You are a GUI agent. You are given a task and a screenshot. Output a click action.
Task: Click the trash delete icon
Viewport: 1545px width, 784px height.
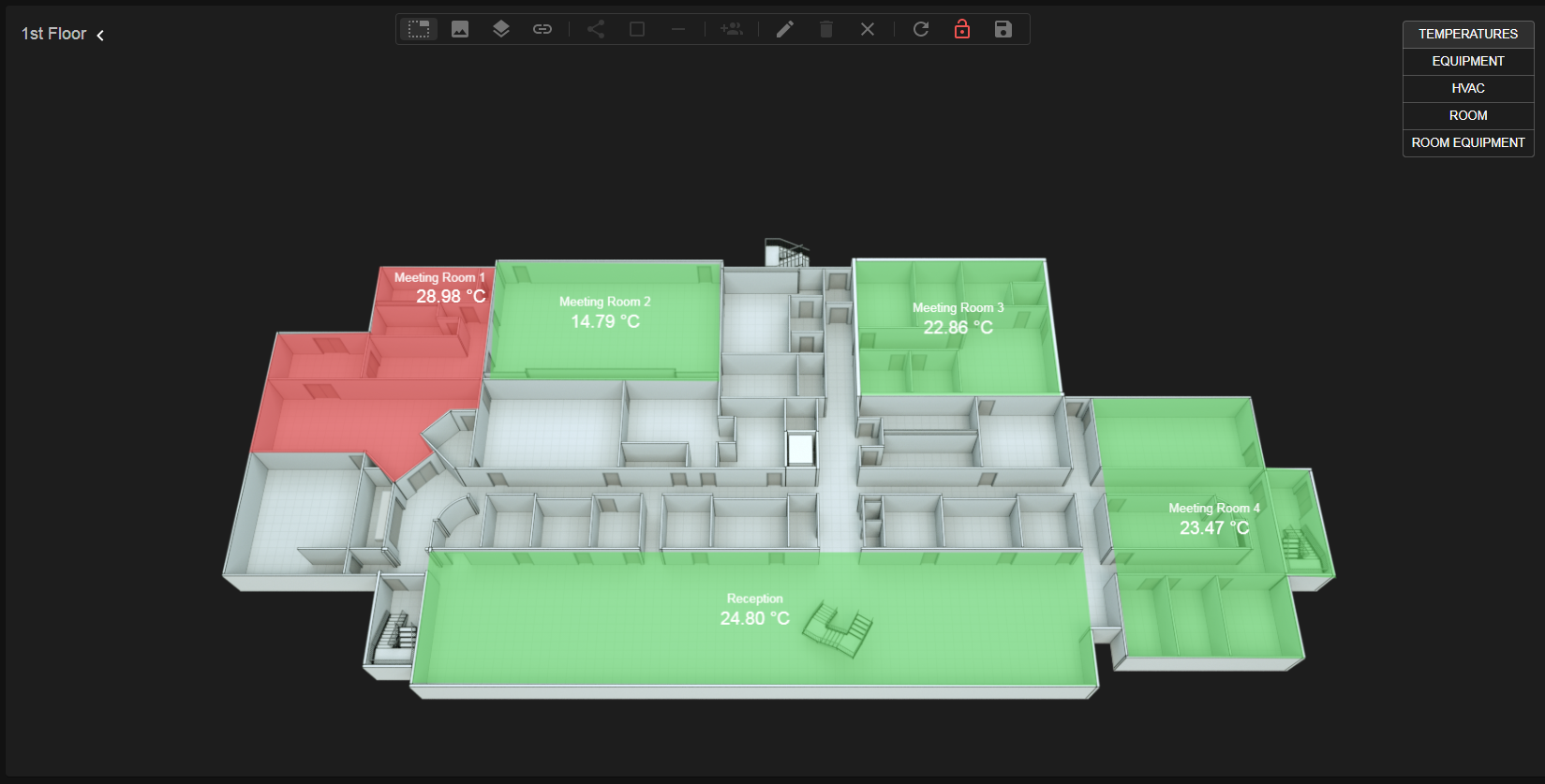pos(826,29)
